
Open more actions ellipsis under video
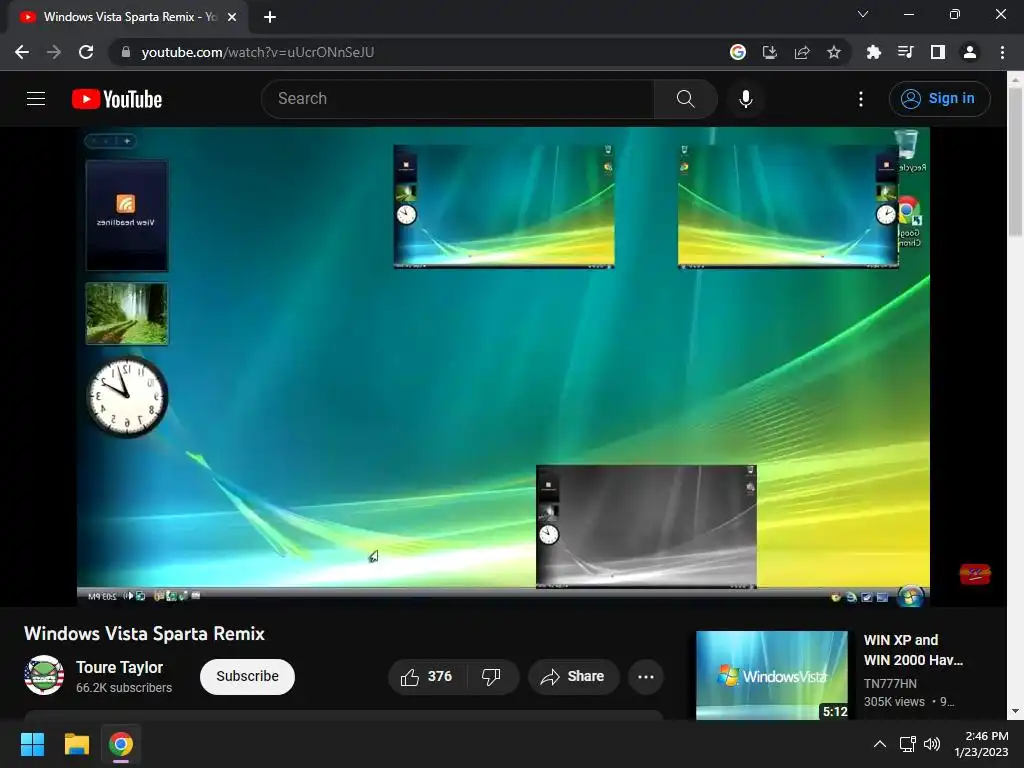pyautogui.click(x=646, y=677)
